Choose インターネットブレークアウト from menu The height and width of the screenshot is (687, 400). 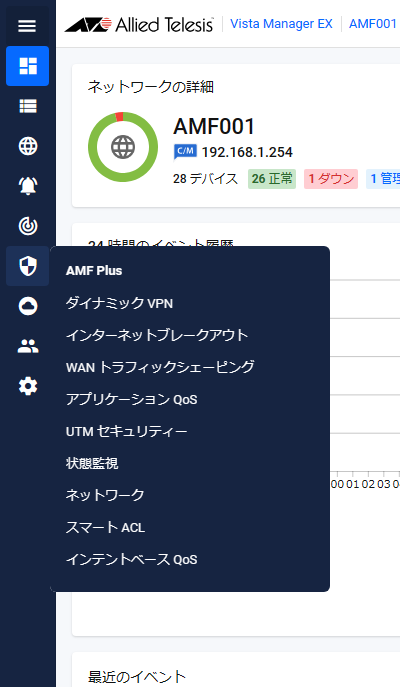pyautogui.click(x=157, y=335)
